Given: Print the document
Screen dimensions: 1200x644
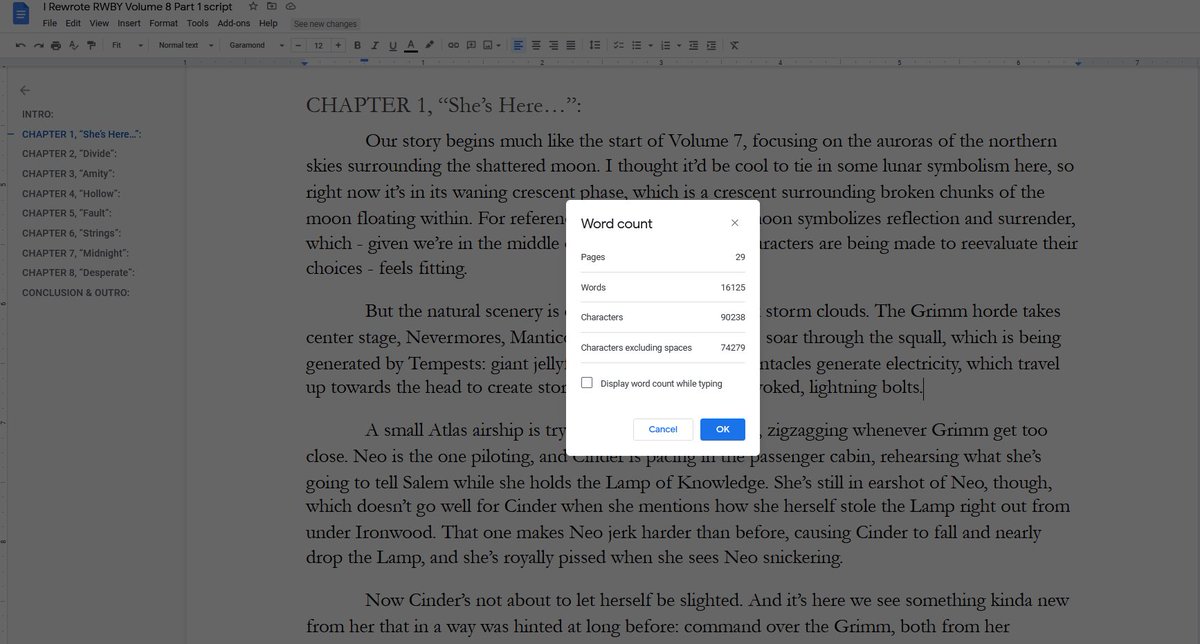Looking at the screenshot, I should click(56, 45).
